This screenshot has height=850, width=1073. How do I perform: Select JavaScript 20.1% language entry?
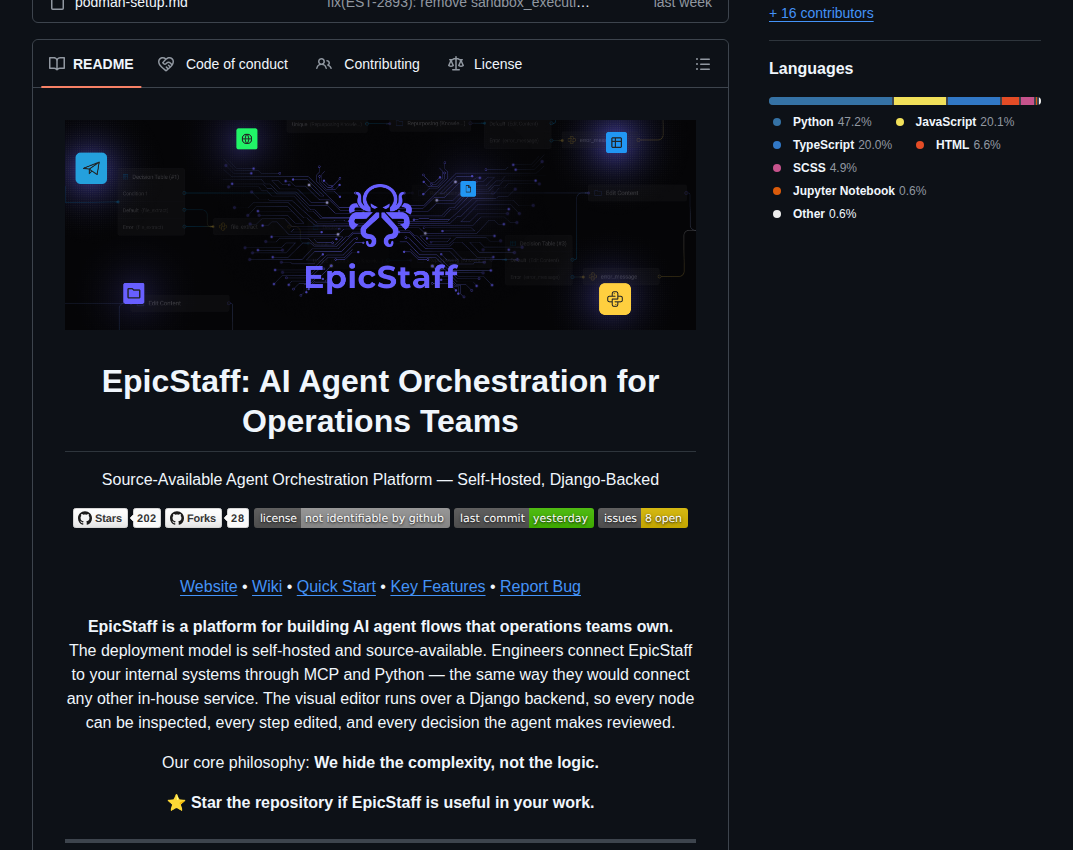(x=955, y=122)
